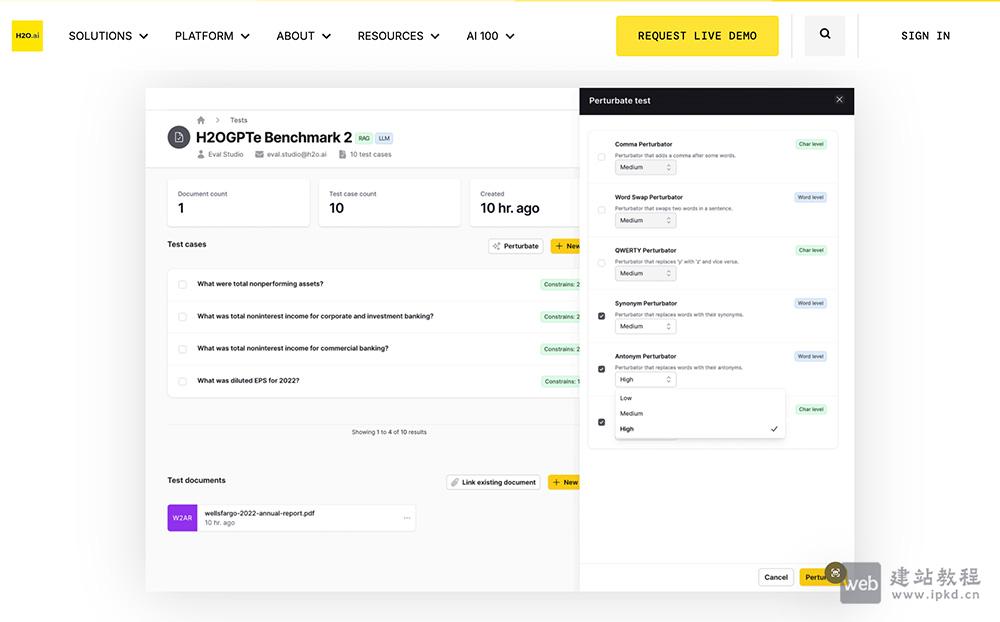Check the 'What were total nonperforming assets?' checkbox

coord(182,285)
